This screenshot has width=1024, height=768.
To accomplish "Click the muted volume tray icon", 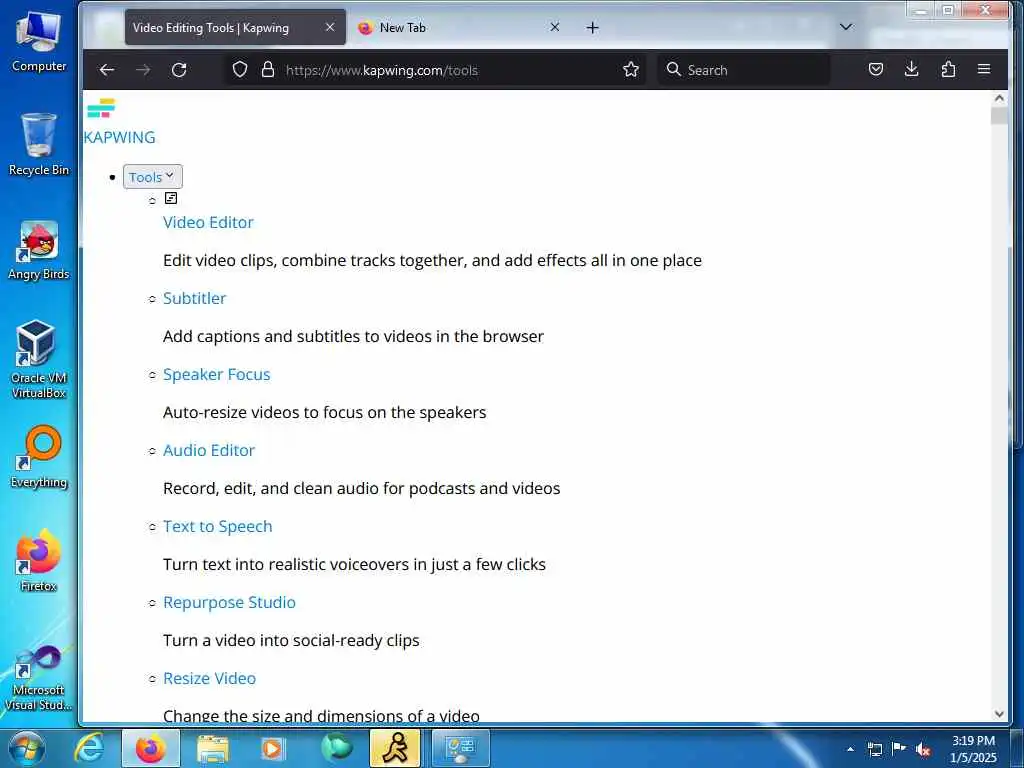I will click(923, 750).
